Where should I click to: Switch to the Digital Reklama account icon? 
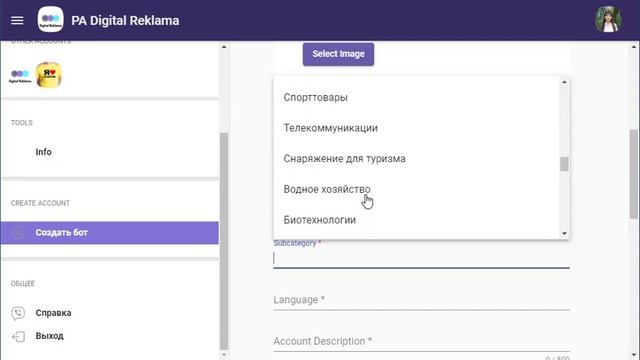tap(20, 75)
